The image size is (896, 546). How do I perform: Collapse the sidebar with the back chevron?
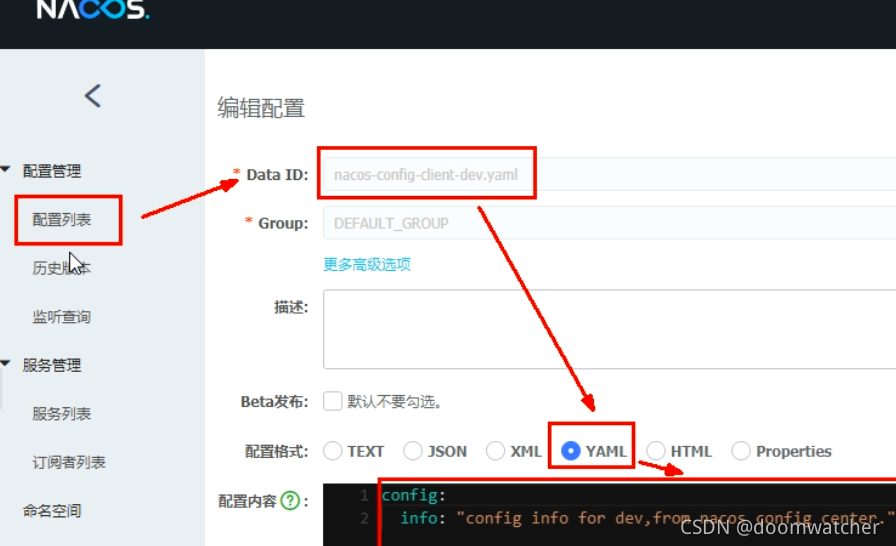coord(93,95)
